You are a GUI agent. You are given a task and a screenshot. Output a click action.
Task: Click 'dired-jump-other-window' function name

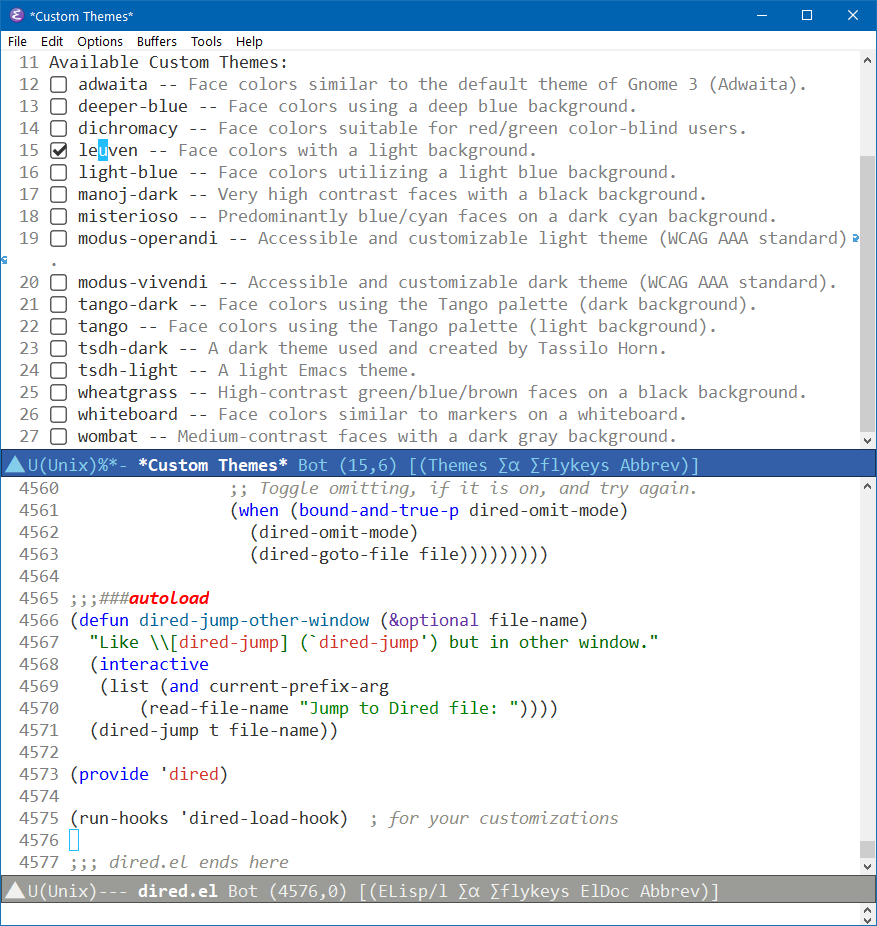(254, 620)
